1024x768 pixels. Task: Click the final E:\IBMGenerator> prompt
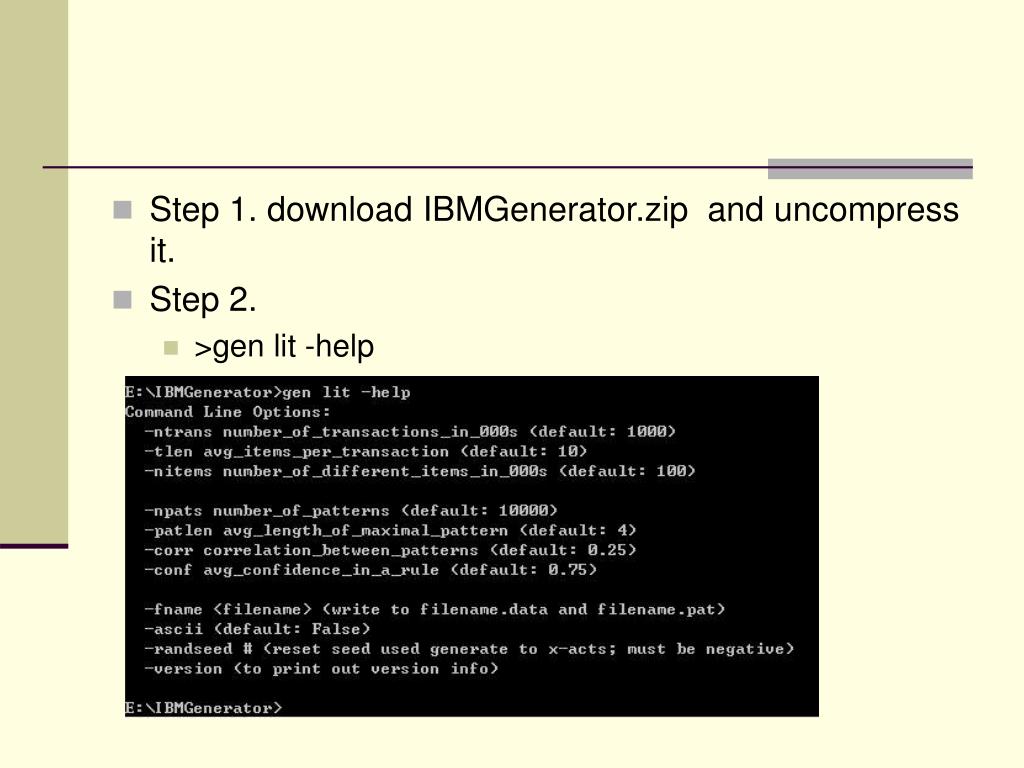(204, 708)
